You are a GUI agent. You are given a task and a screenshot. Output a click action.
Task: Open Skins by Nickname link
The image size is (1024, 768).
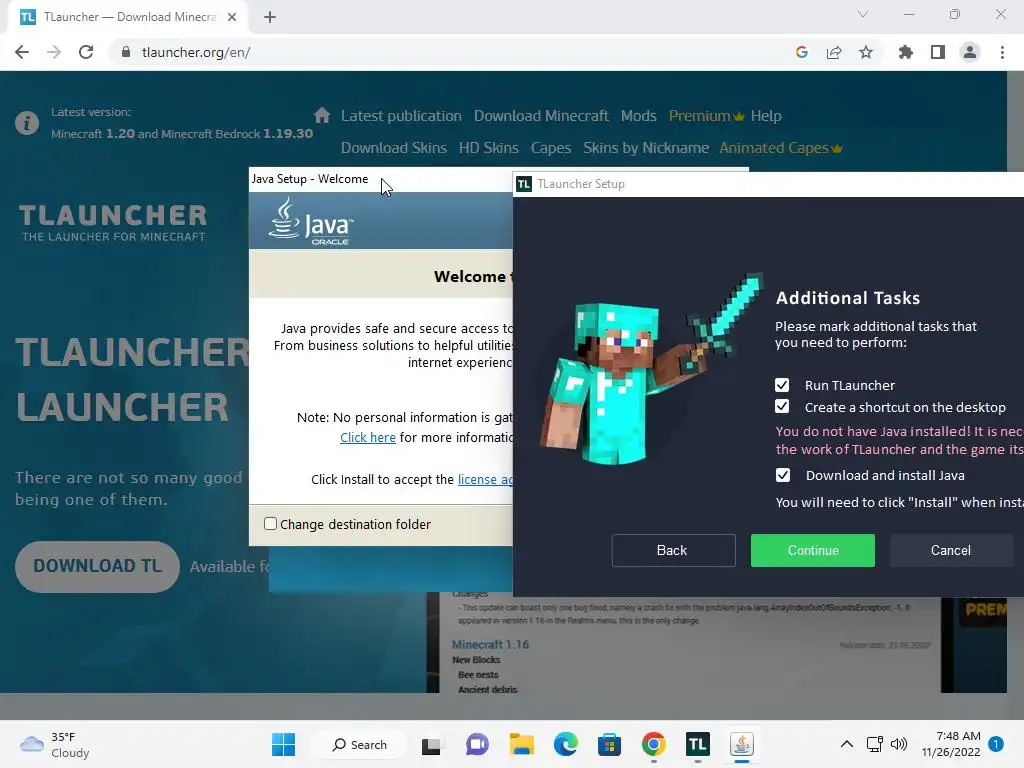tap(646, 148)
